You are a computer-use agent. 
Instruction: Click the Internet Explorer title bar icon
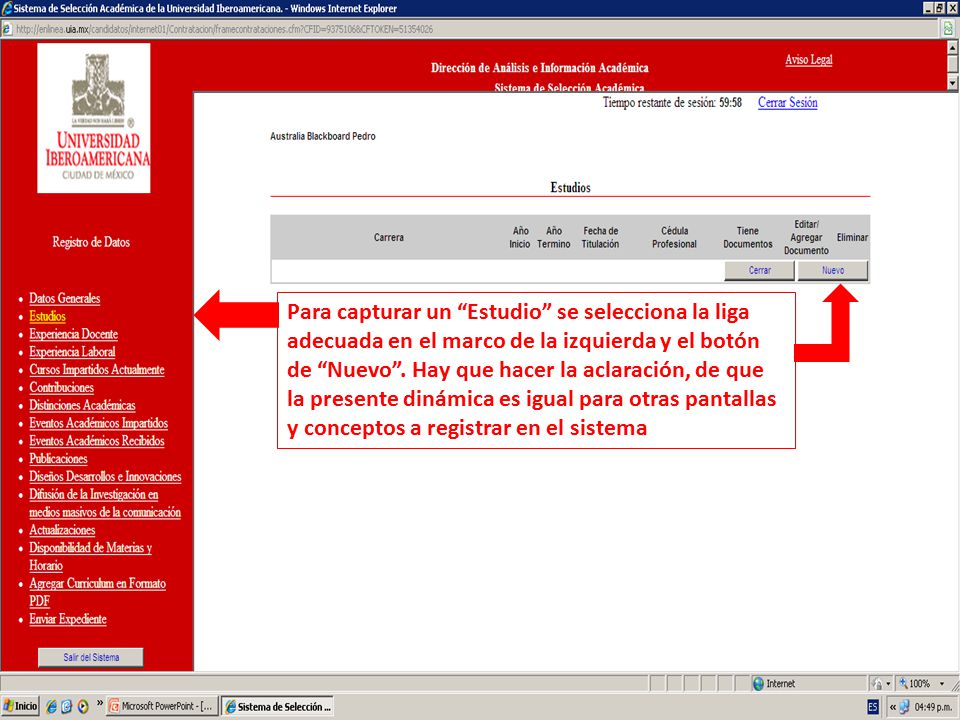click(x=7, y=9)
